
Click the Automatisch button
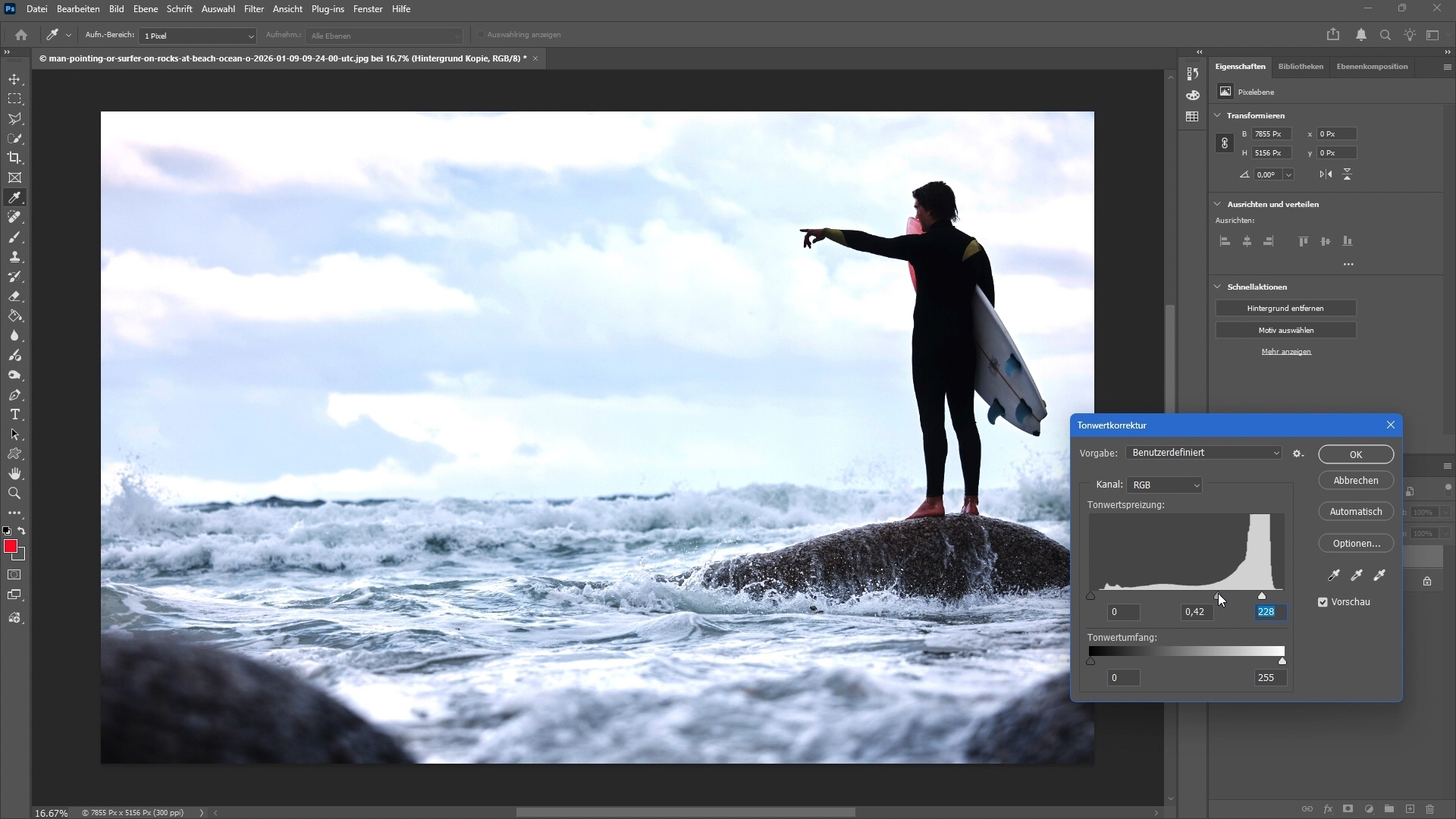1355,512
